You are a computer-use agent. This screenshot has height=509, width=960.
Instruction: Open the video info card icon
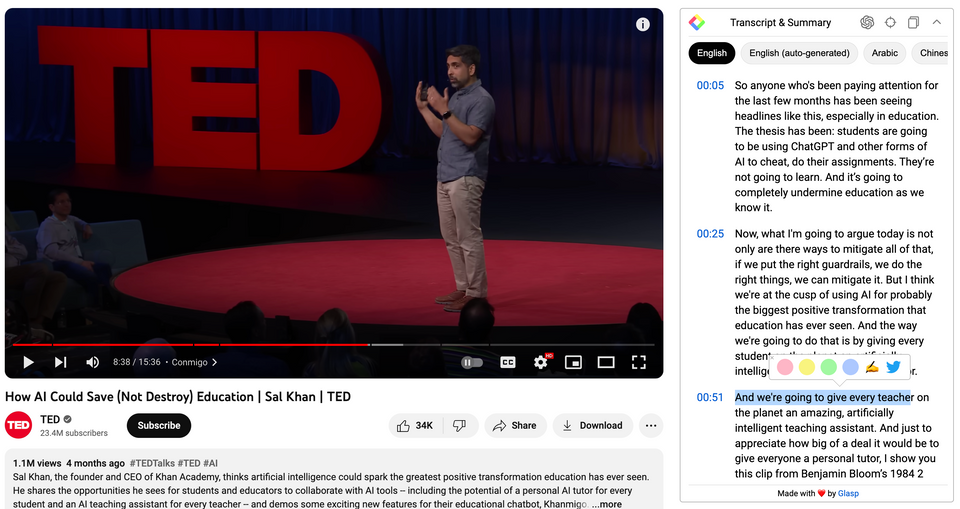[x=642, y=25]
